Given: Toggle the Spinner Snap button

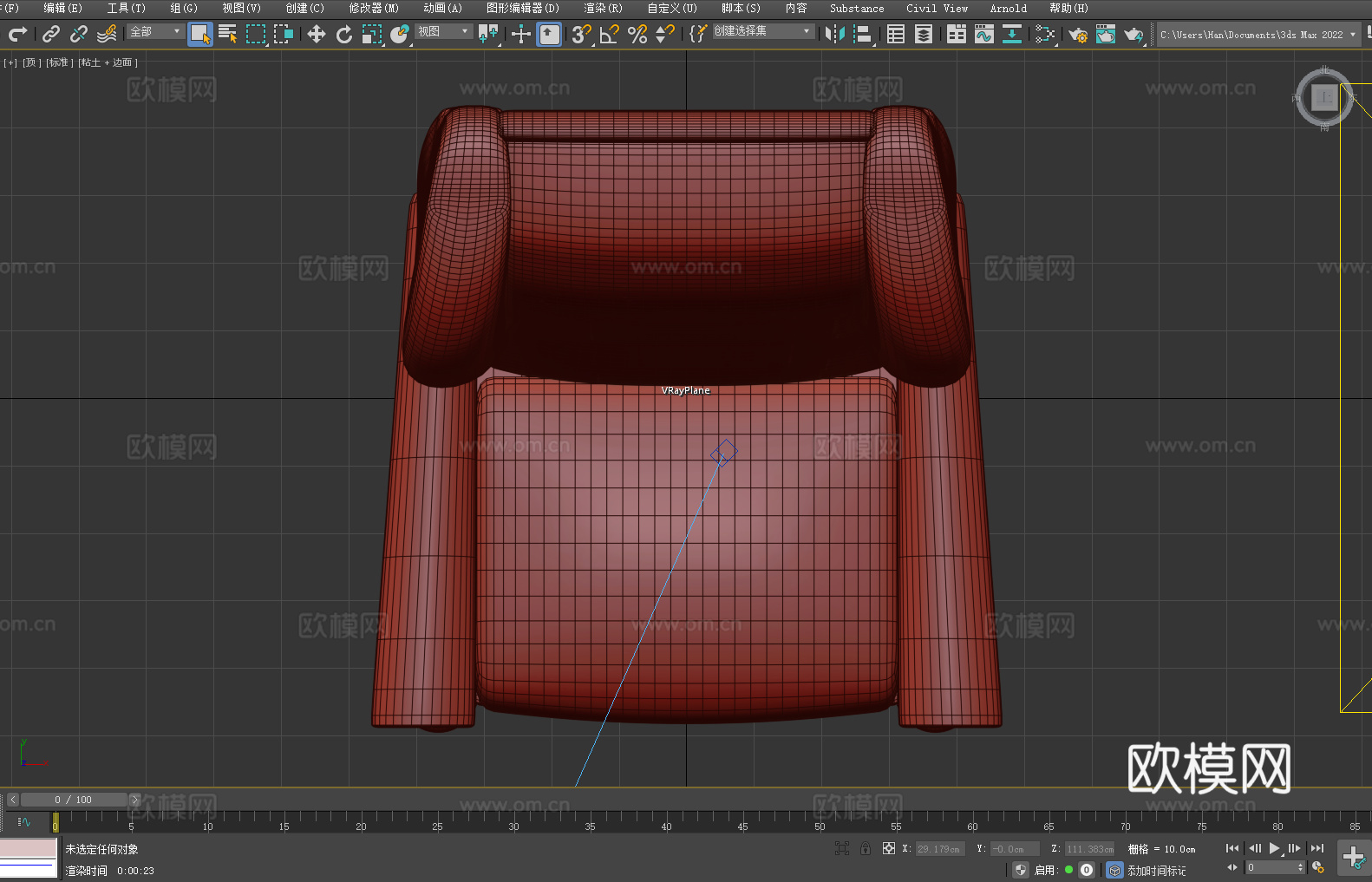Looking at the screenshot, I should click(x=665, y=34).
